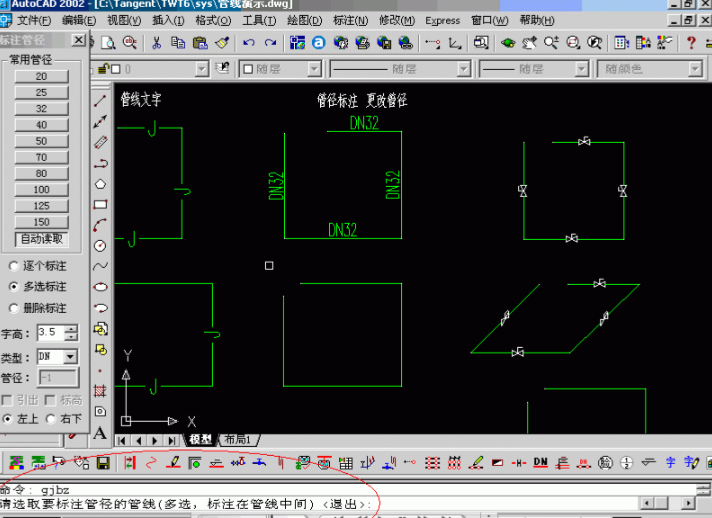
Task: Click the 字高 spinner arrows
Action: pyautogui.click(x=71, y=333)
